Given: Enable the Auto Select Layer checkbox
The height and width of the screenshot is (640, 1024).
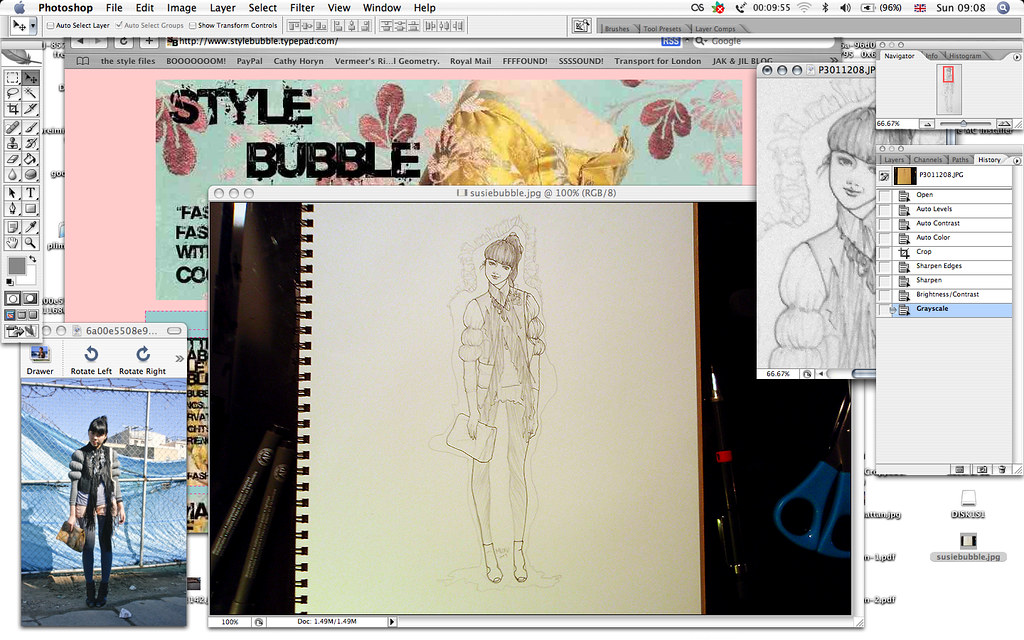Looking at the screenshot, I should (x=51, y=25).
